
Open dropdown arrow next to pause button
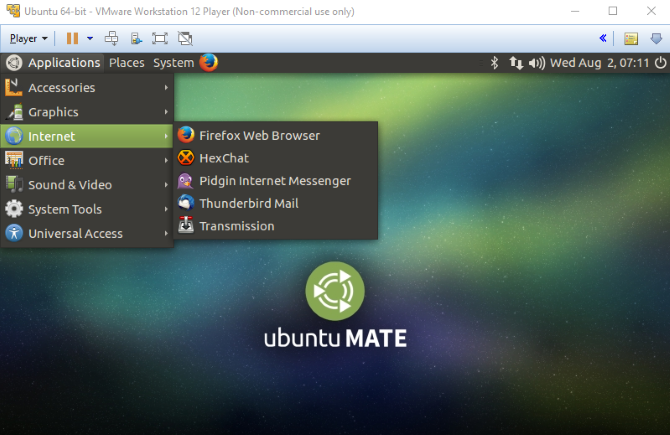coord(90,39)
